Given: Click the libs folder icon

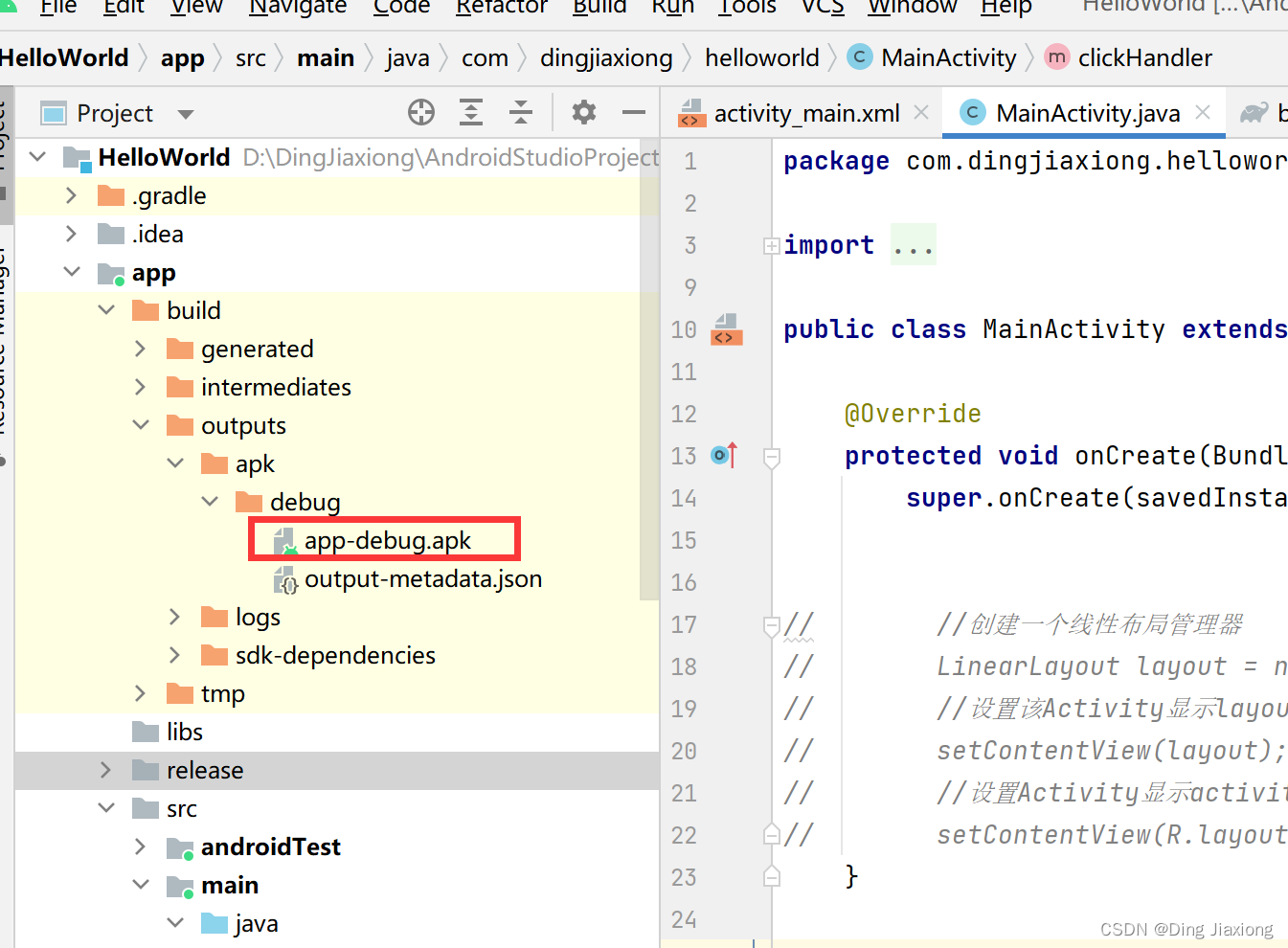Looking at the screenshot, I should click(146, 732).
